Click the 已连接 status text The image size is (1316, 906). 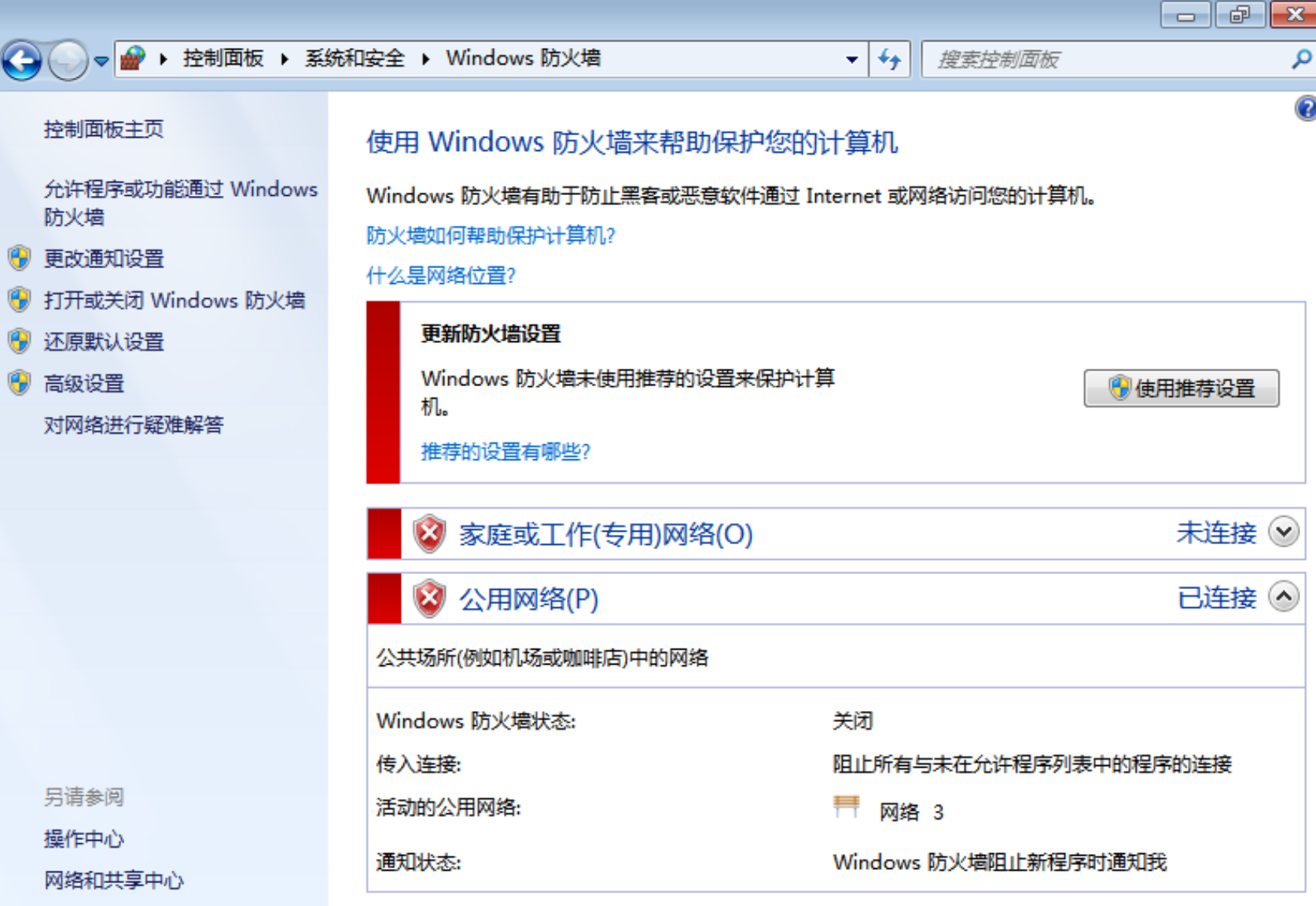(1217, 598)
